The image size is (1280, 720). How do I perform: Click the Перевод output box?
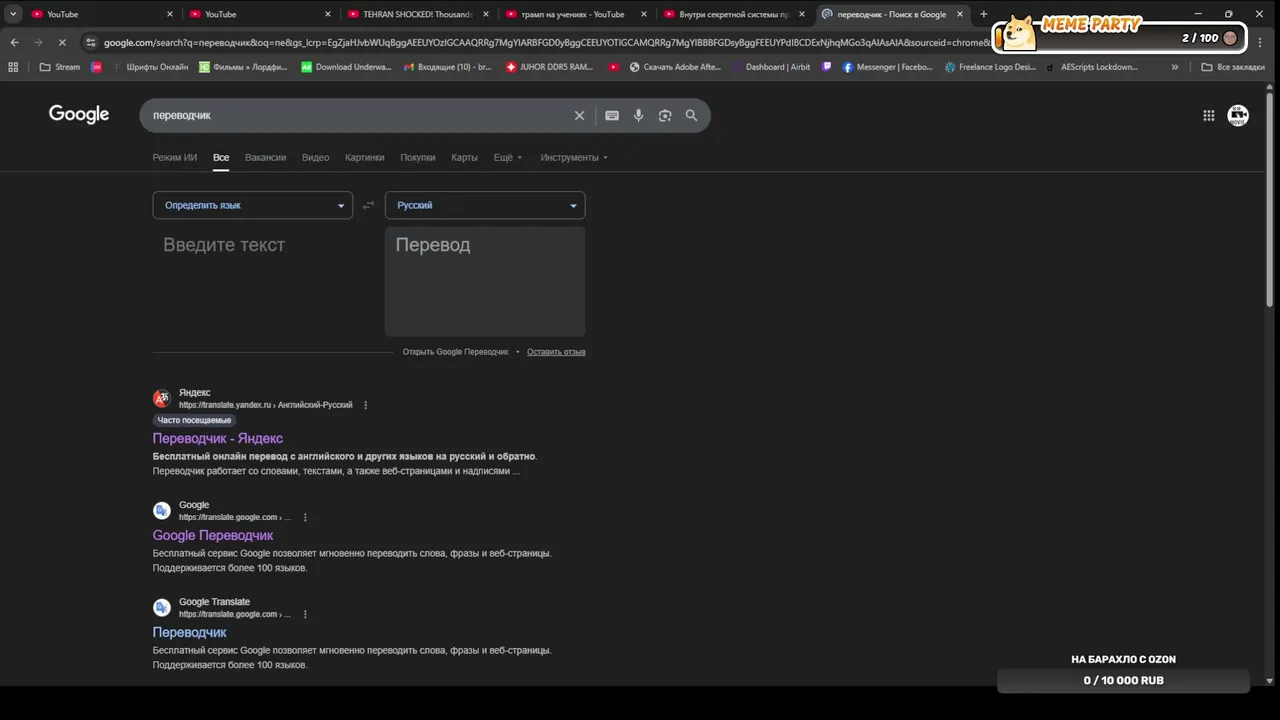coord(485,282)
